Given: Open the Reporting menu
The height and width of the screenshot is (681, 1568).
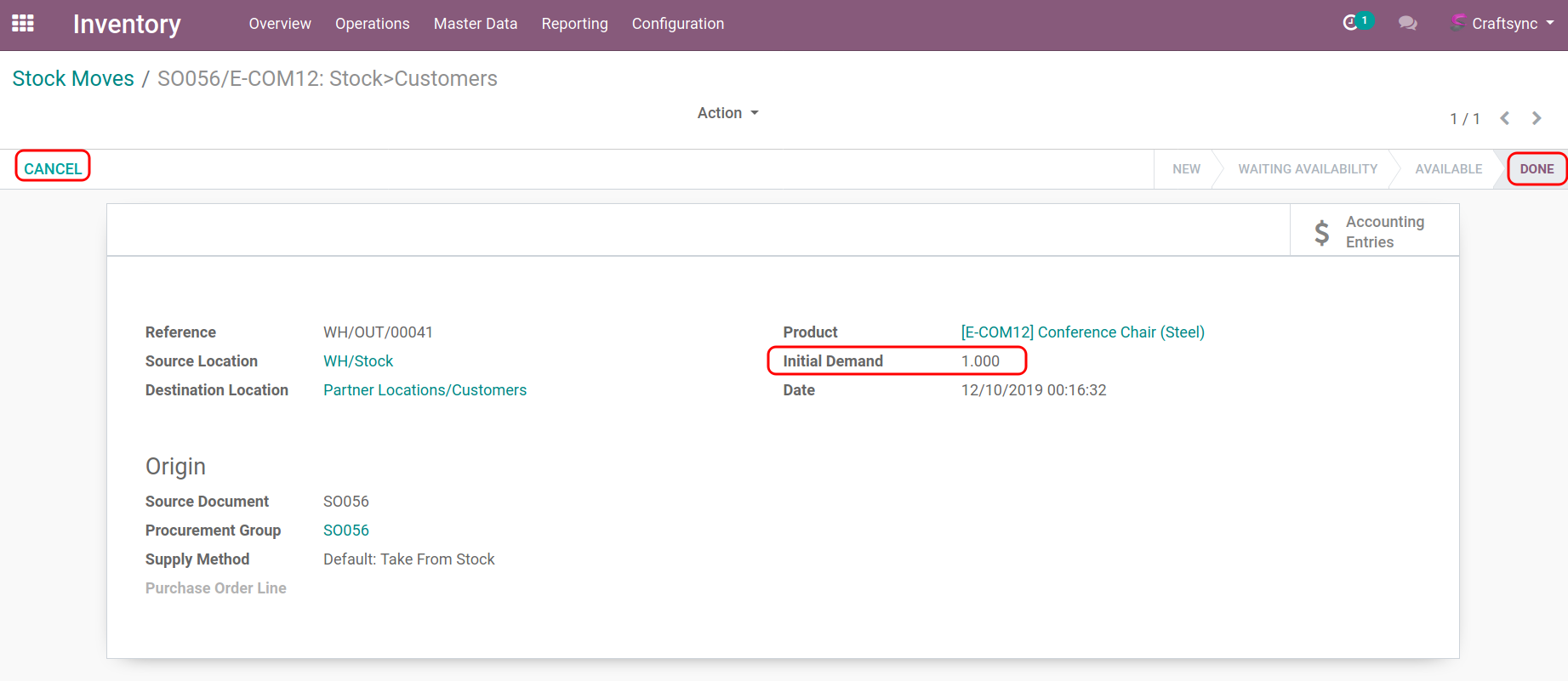Looking at the screenshot, I should click(x=574, y=24).
